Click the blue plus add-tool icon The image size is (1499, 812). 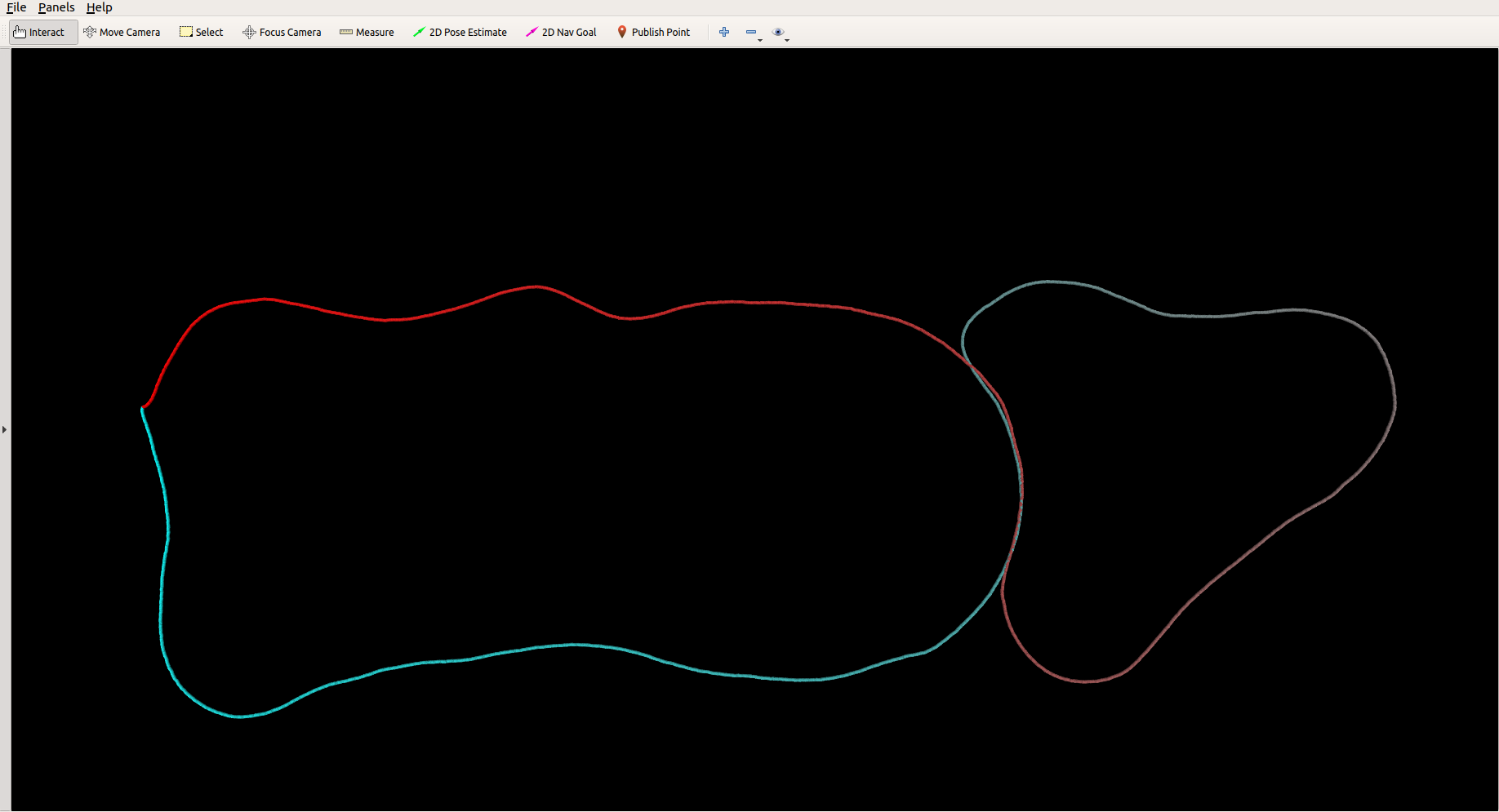[724, 33]
